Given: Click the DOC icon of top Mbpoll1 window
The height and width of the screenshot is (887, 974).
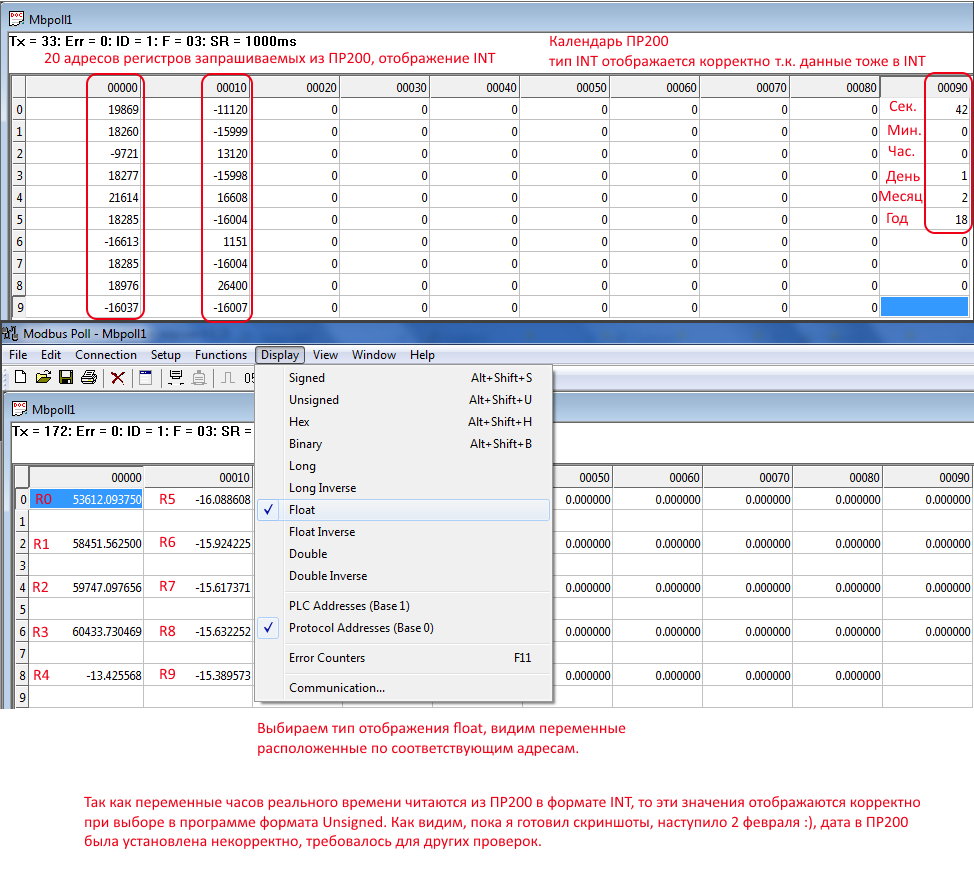Looking at the screenshot, I should click(17, 19).
